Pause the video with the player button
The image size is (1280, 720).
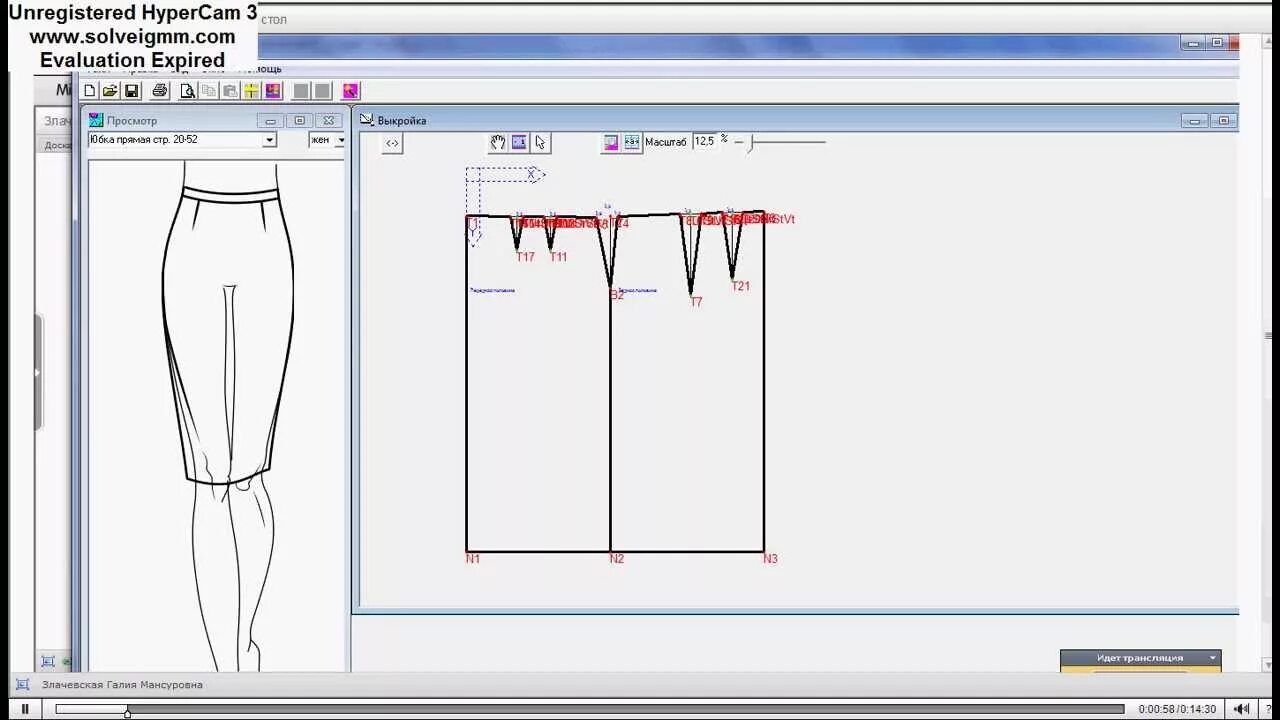coord(25,709)
